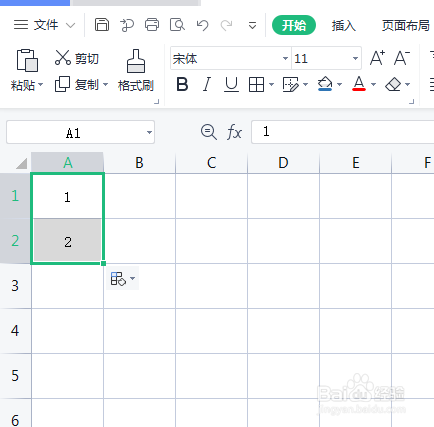The image size is (434, 427).
Task: Click the fx insert function icon
Action: 234,132
